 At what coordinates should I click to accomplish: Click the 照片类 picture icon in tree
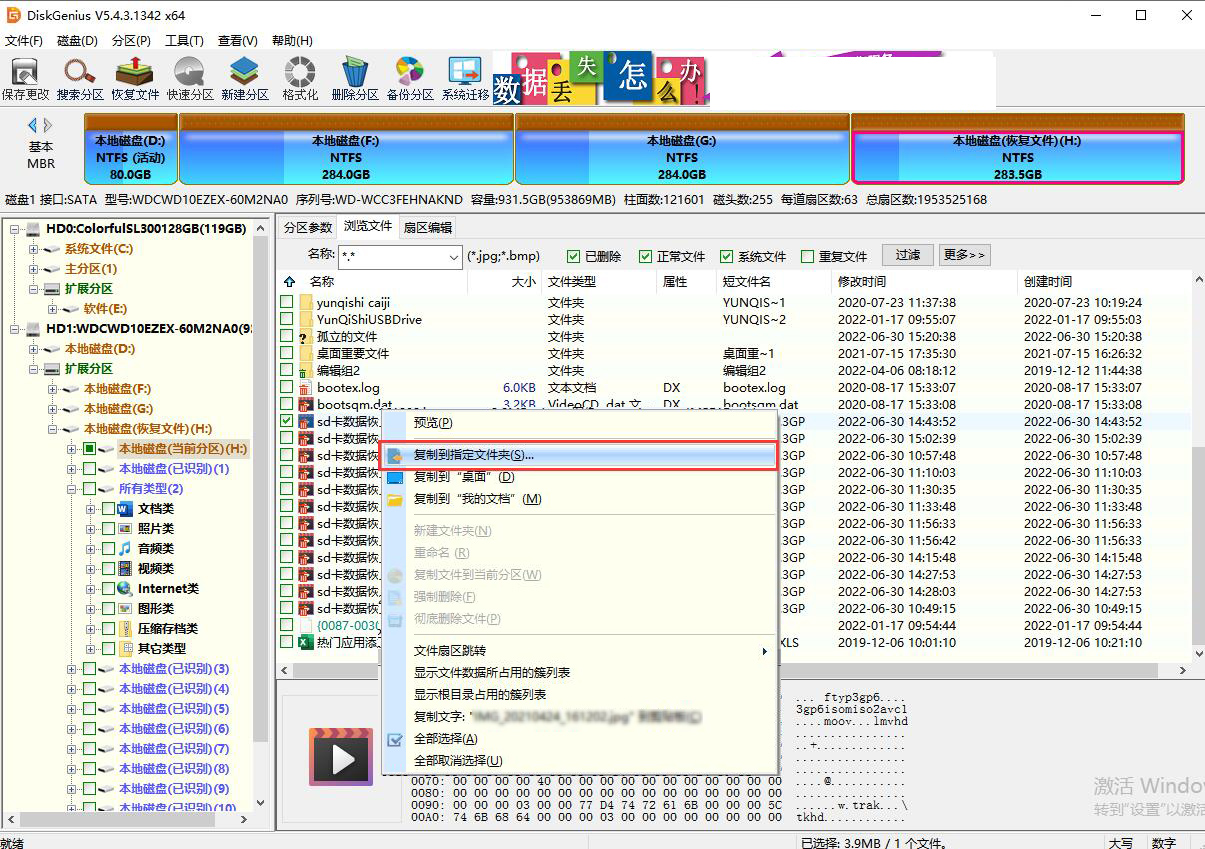(125, 529)
